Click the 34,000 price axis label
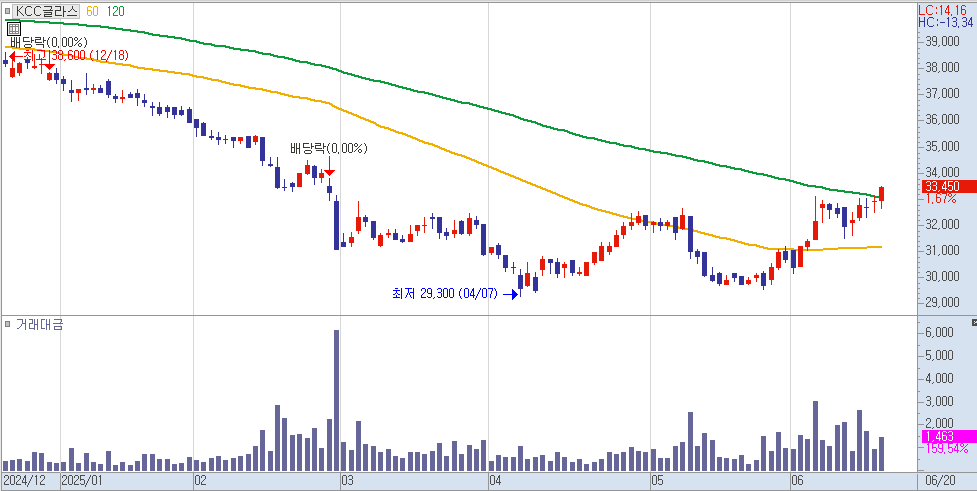Image resolution: width=977 pixels, height=491 pixels. 941,172
